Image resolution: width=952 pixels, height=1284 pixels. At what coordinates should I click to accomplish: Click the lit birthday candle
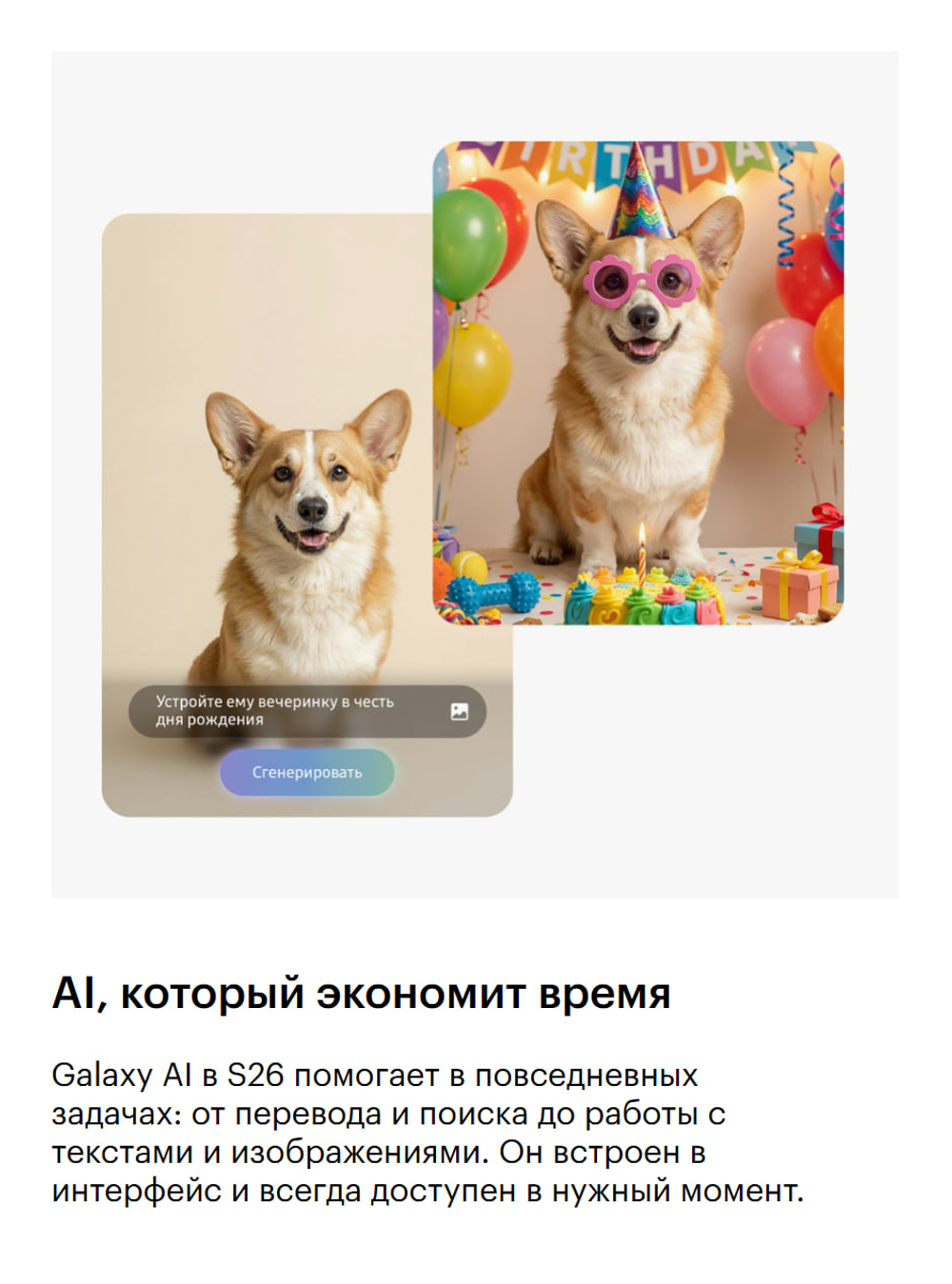(642, 552)
